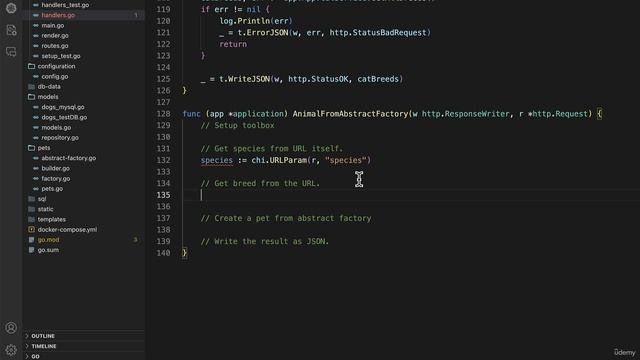Viewport: 640px width, 360px height.
Task: Open dogs_testDB.go file
Action: pyautogui.click(x=64, y=117)
